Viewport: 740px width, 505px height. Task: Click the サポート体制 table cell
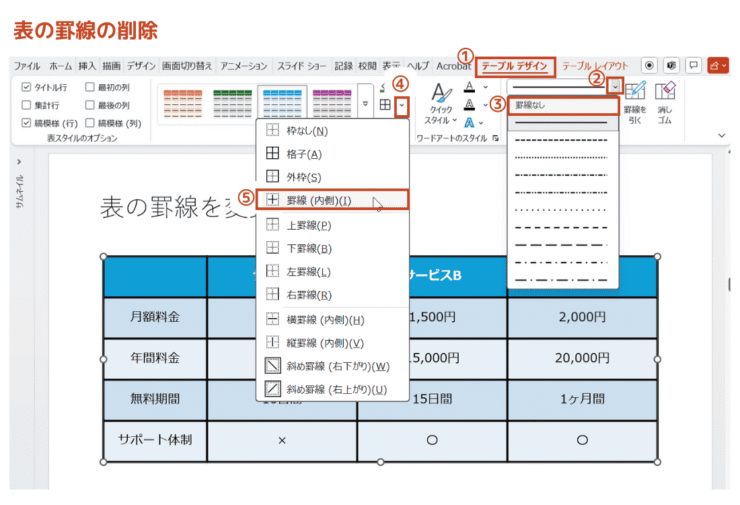[x=155, y=440]
